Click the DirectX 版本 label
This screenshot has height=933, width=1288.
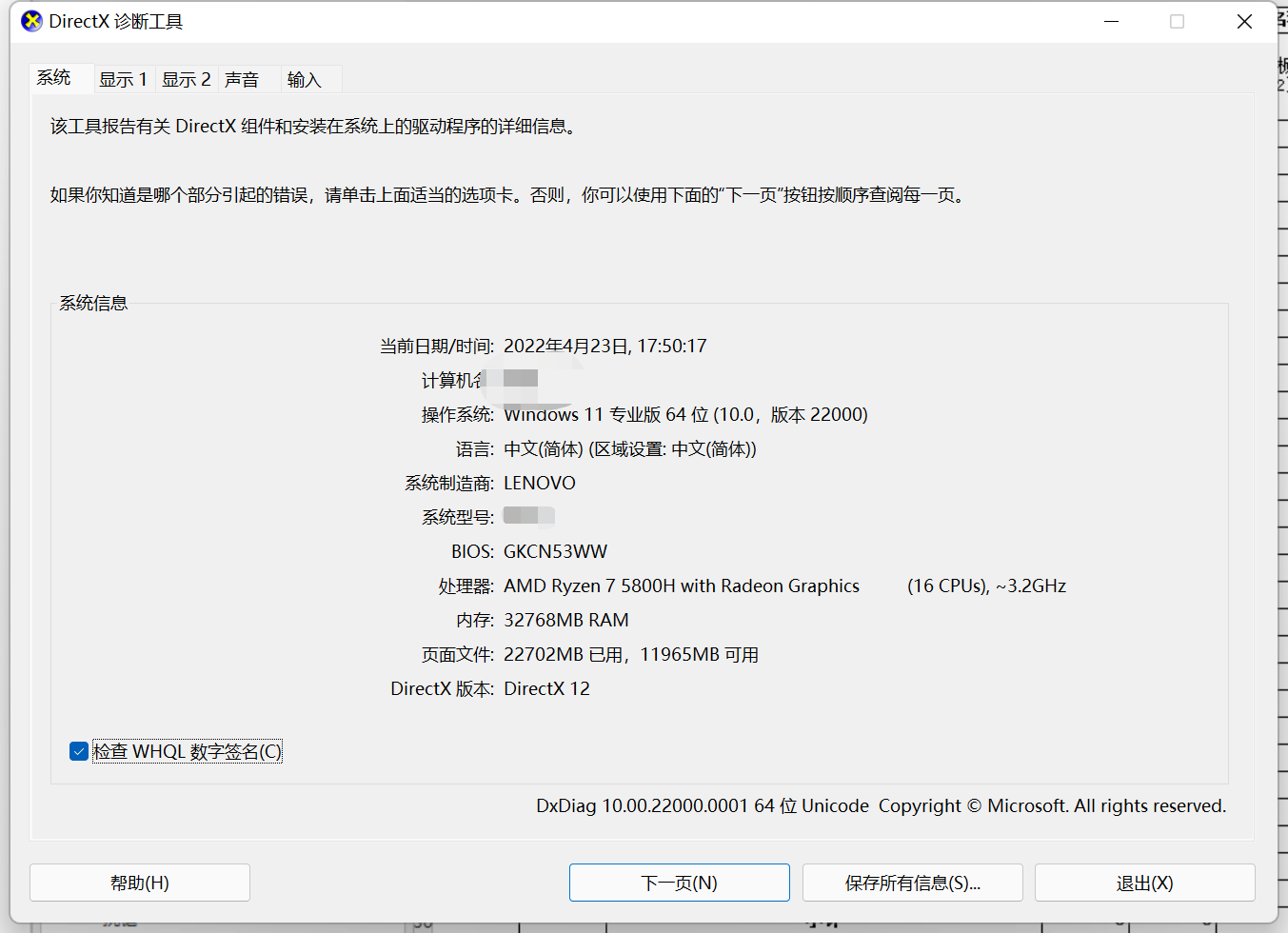pyautogui.click(x=443, y=688)
